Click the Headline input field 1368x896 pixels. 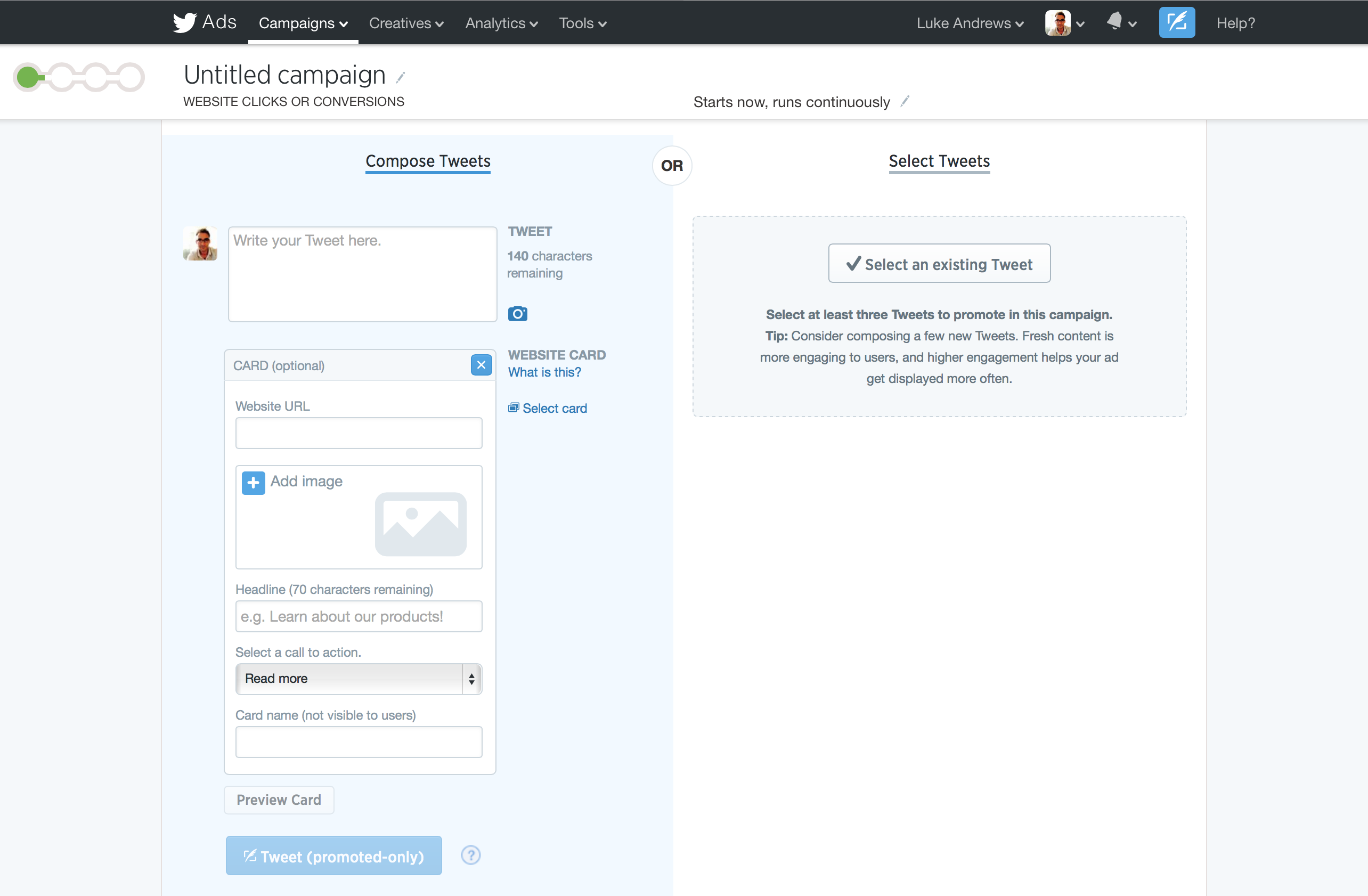coord(359,616)
